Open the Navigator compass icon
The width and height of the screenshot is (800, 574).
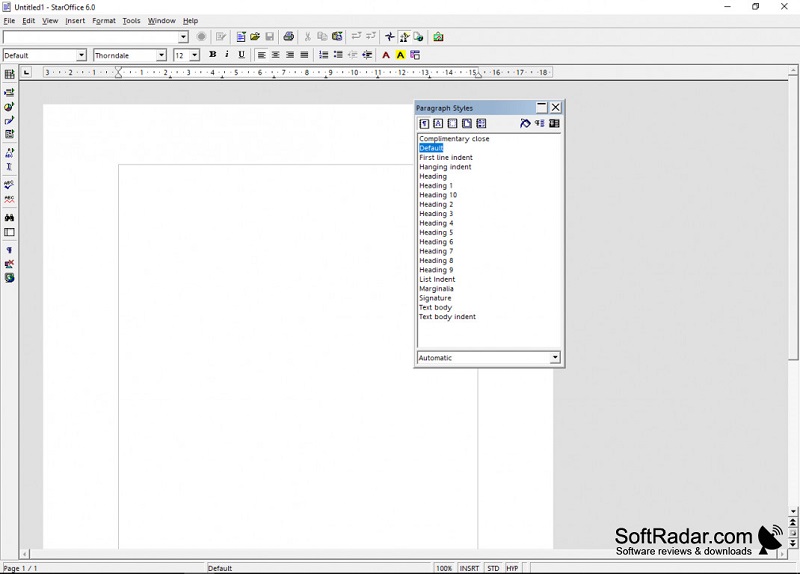point(390,37)
